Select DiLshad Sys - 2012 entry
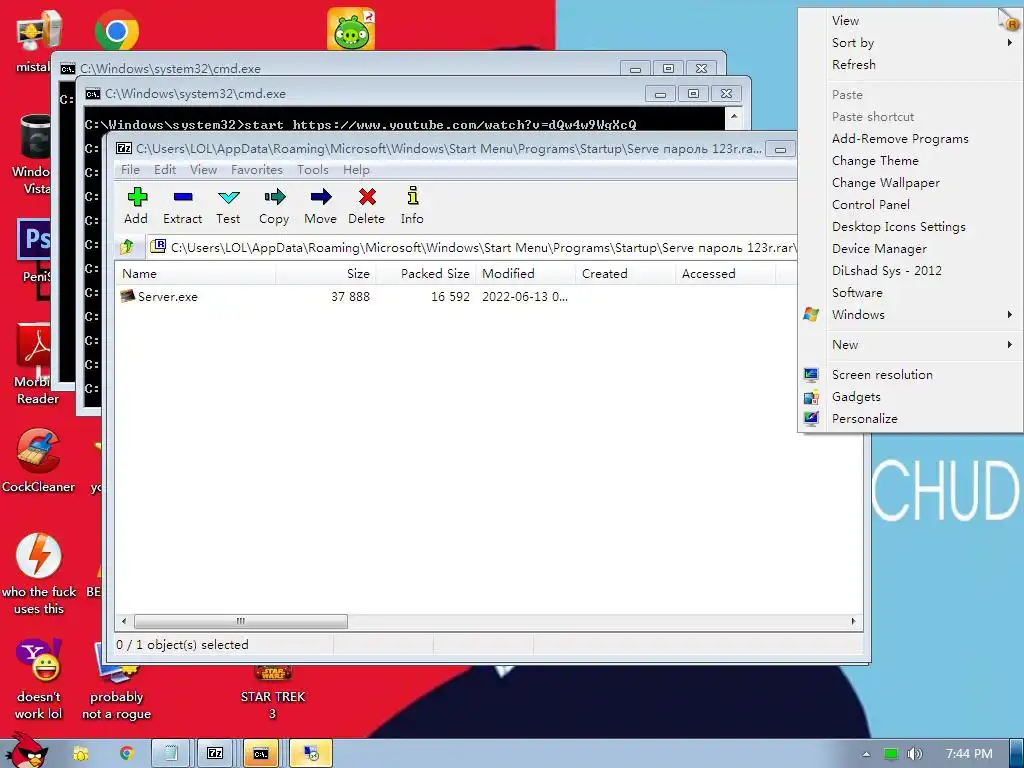 pyautogui.click(x=910, y=270)
